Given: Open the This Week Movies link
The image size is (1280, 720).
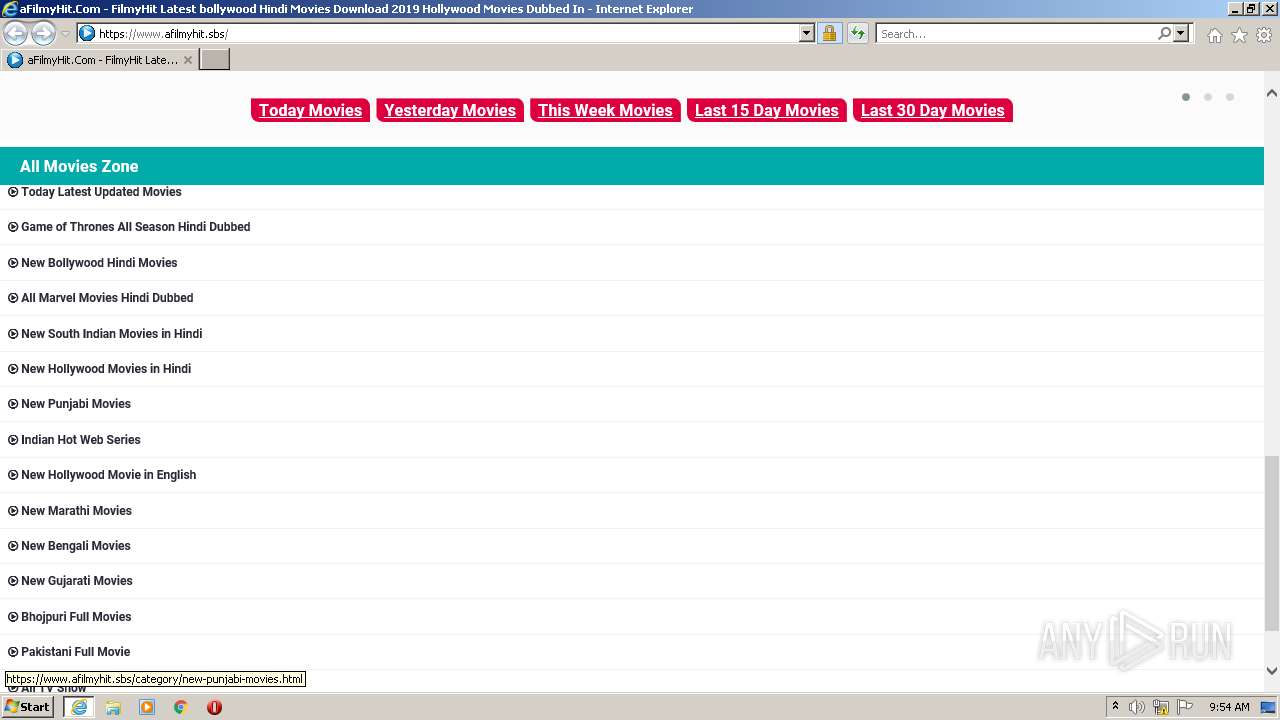Looking at the screenshot, I should [x=605, y=110].
